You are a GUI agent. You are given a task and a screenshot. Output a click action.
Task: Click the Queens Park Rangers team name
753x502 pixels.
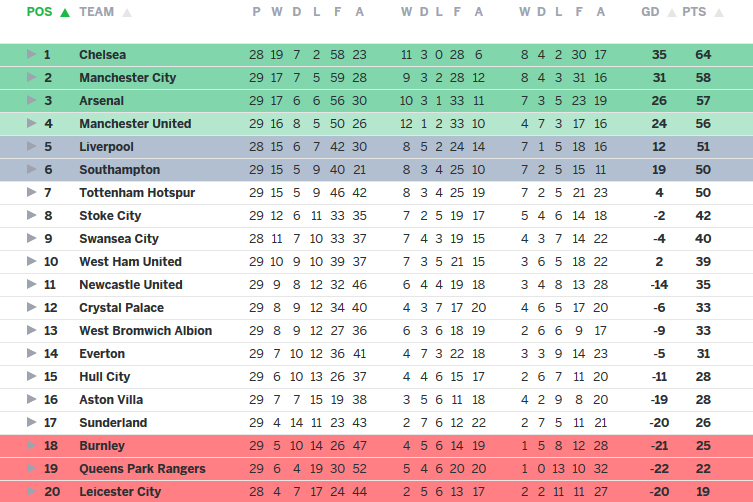(x=142, y=469)
